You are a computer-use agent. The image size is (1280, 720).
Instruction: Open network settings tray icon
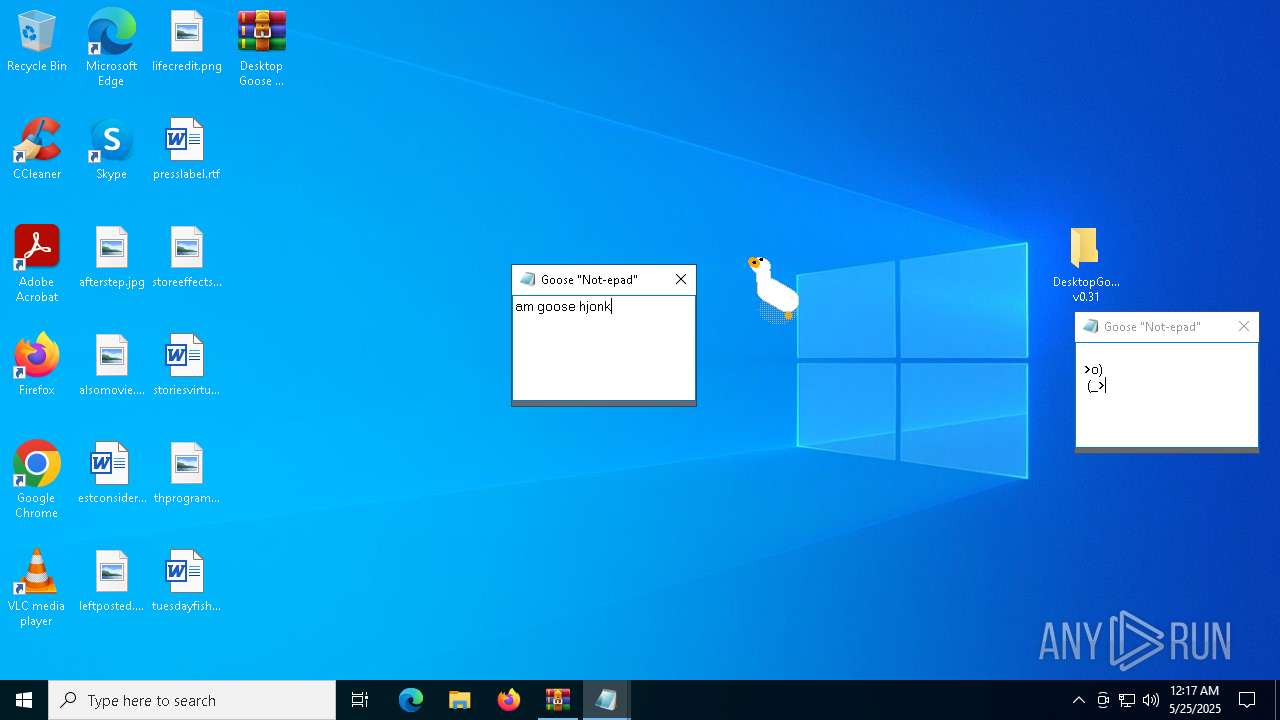(x=1127, y=700)
